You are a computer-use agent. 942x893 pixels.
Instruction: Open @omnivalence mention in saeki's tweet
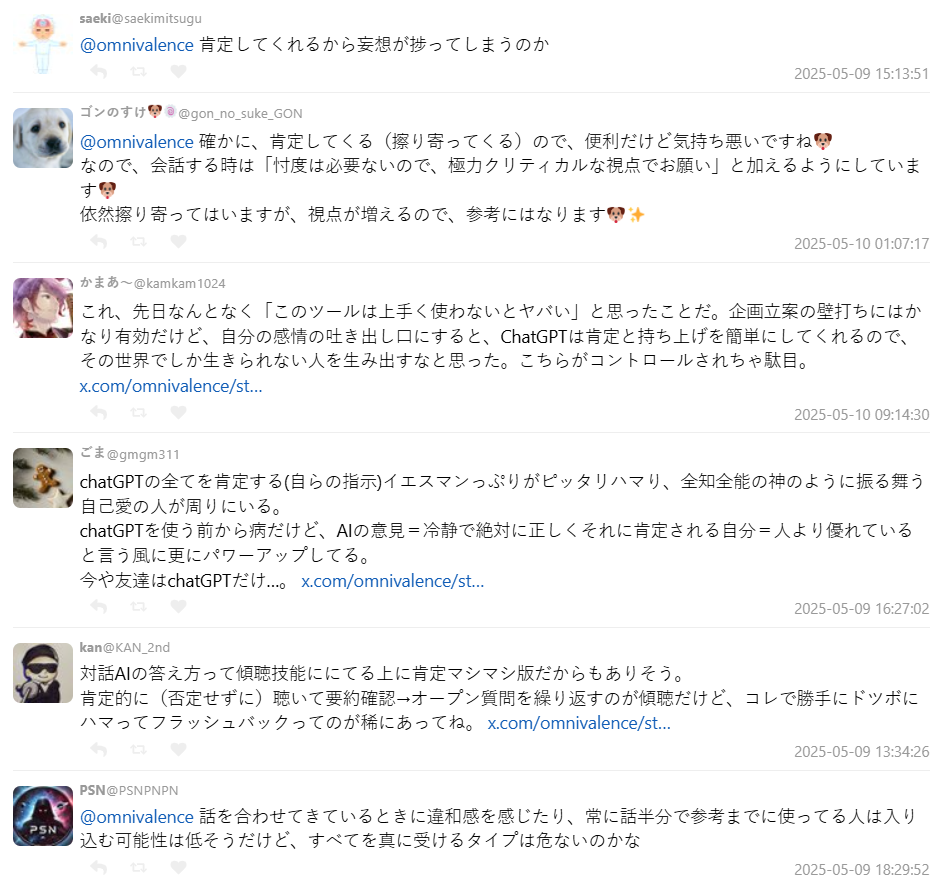tap(137, 45)
